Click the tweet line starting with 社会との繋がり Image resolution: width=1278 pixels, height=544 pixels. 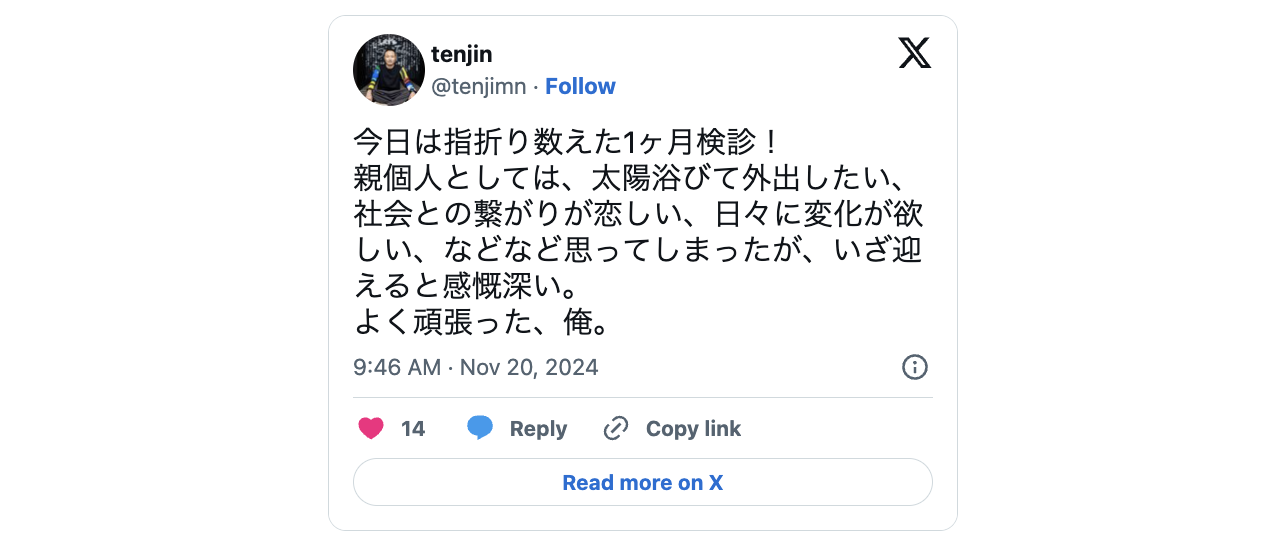[638, 214]
